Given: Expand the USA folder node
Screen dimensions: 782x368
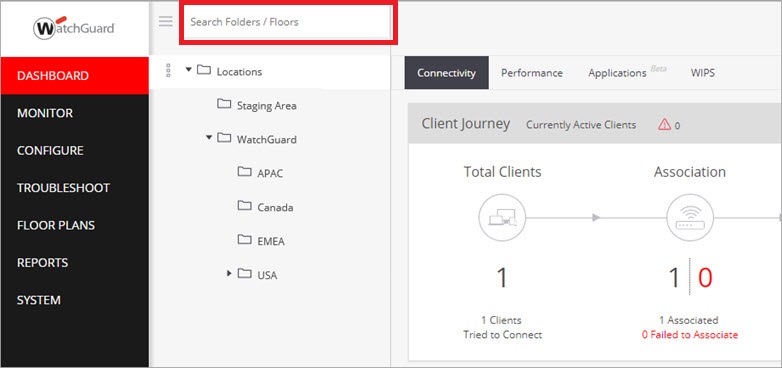Looking at the screenshot, I should click(x=229, y=273).
